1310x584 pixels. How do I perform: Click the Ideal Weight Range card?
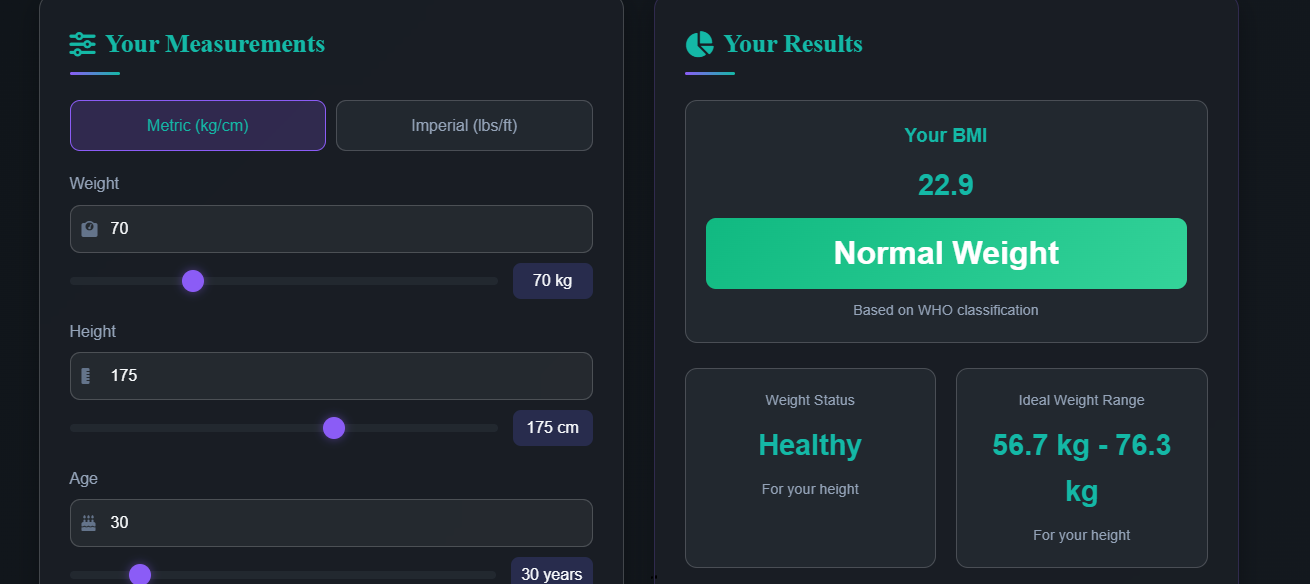1081,467
